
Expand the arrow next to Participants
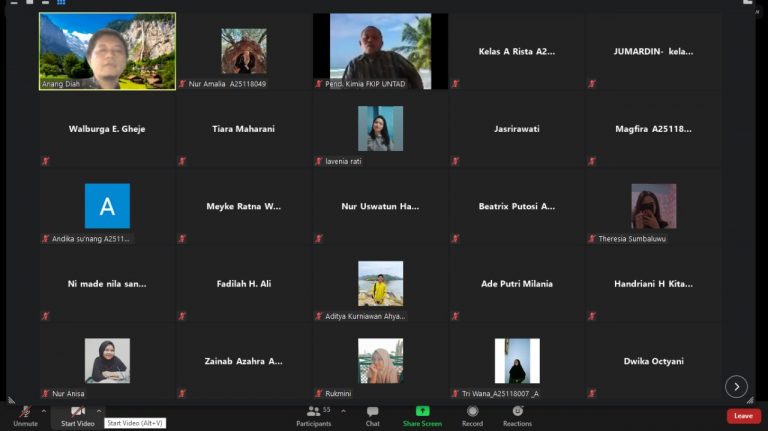tap(344, 410)
